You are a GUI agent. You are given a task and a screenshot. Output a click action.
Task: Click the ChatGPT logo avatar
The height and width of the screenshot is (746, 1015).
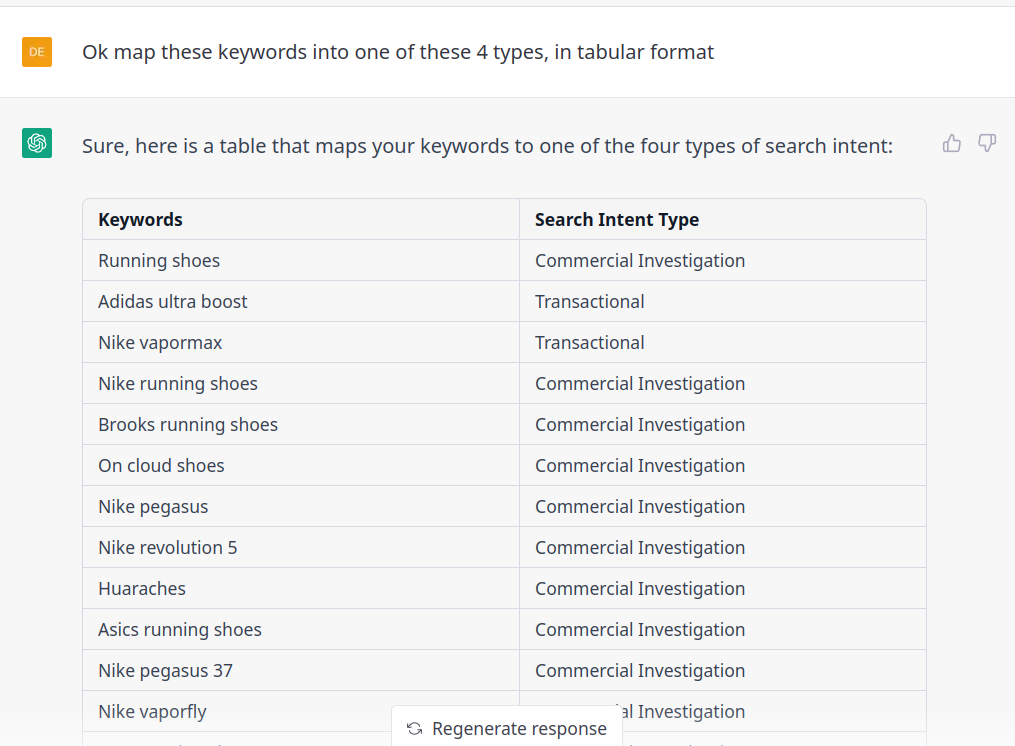37,143
